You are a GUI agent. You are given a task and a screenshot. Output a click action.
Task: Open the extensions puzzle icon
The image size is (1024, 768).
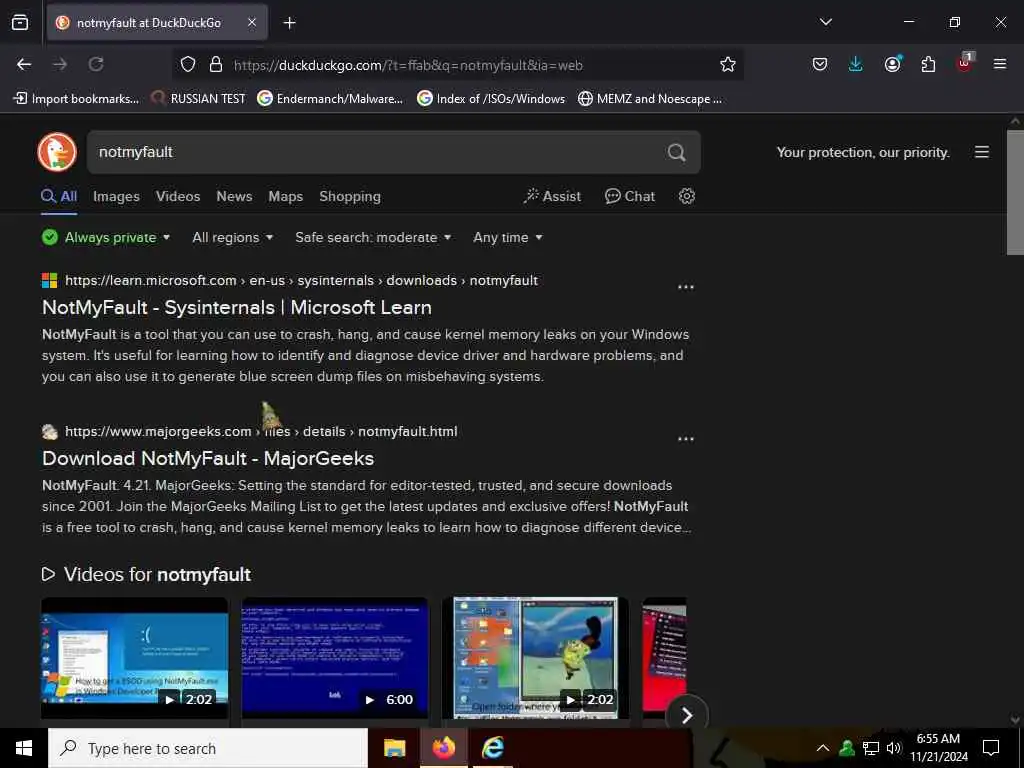click(928, 64)
